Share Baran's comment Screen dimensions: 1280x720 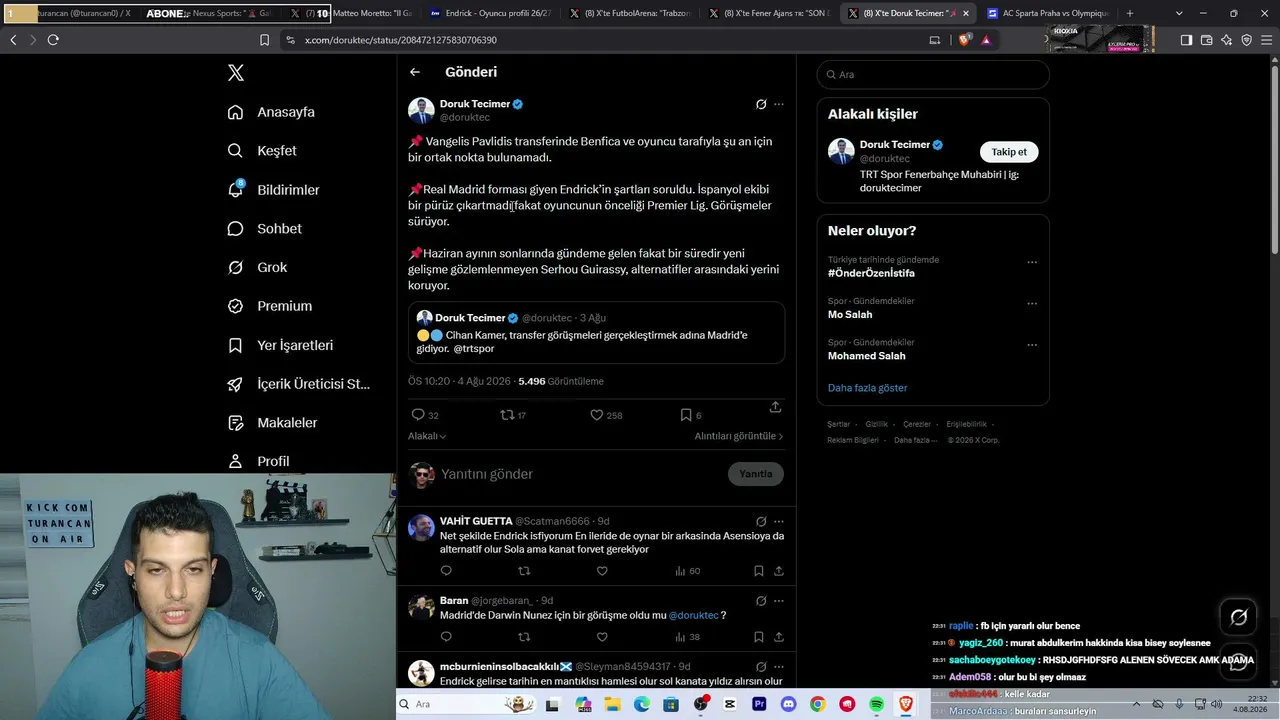pos(779,637)
